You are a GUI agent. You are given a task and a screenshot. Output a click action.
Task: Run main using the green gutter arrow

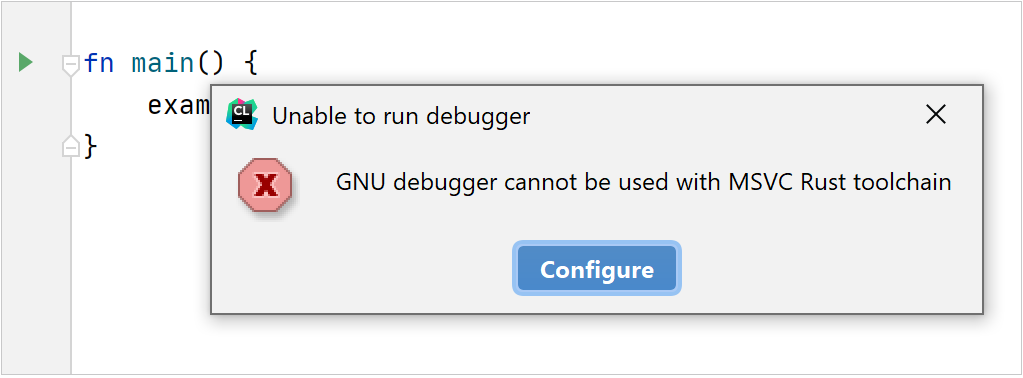coord(25,63)
